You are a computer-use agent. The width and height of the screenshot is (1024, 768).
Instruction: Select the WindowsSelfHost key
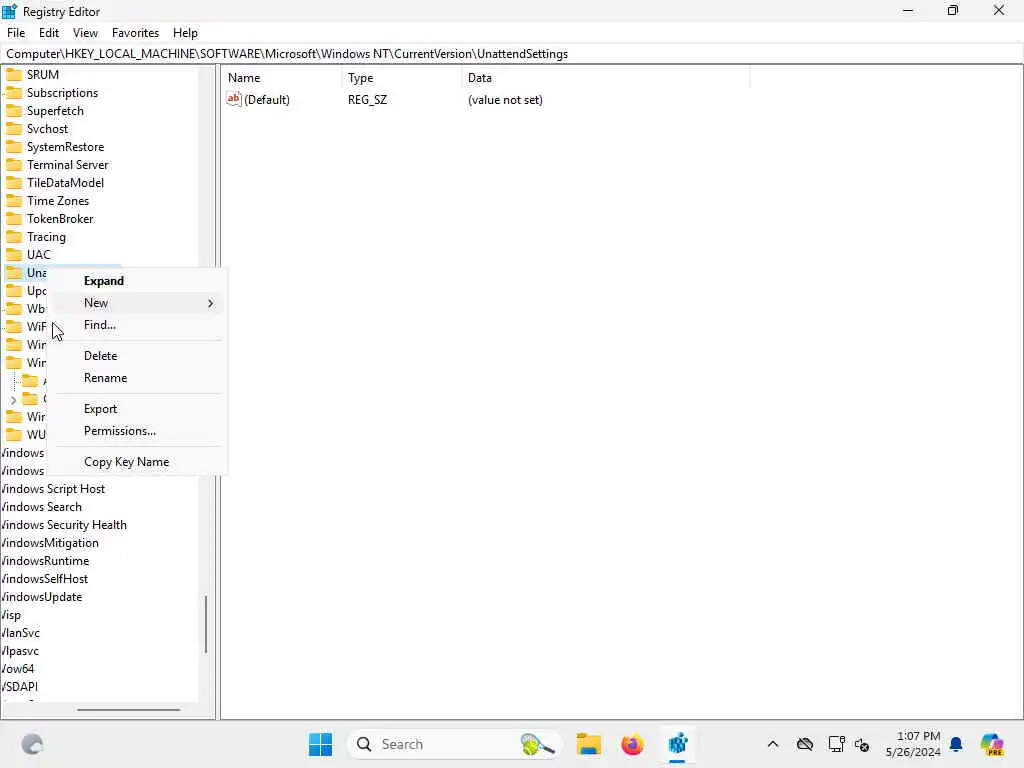(x=44, y=579)
